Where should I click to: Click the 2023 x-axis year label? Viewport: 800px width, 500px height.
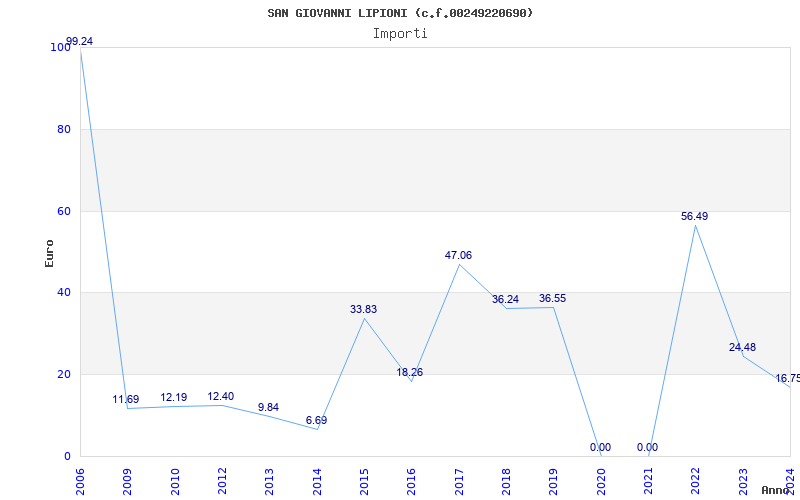(x=743, y=482)
